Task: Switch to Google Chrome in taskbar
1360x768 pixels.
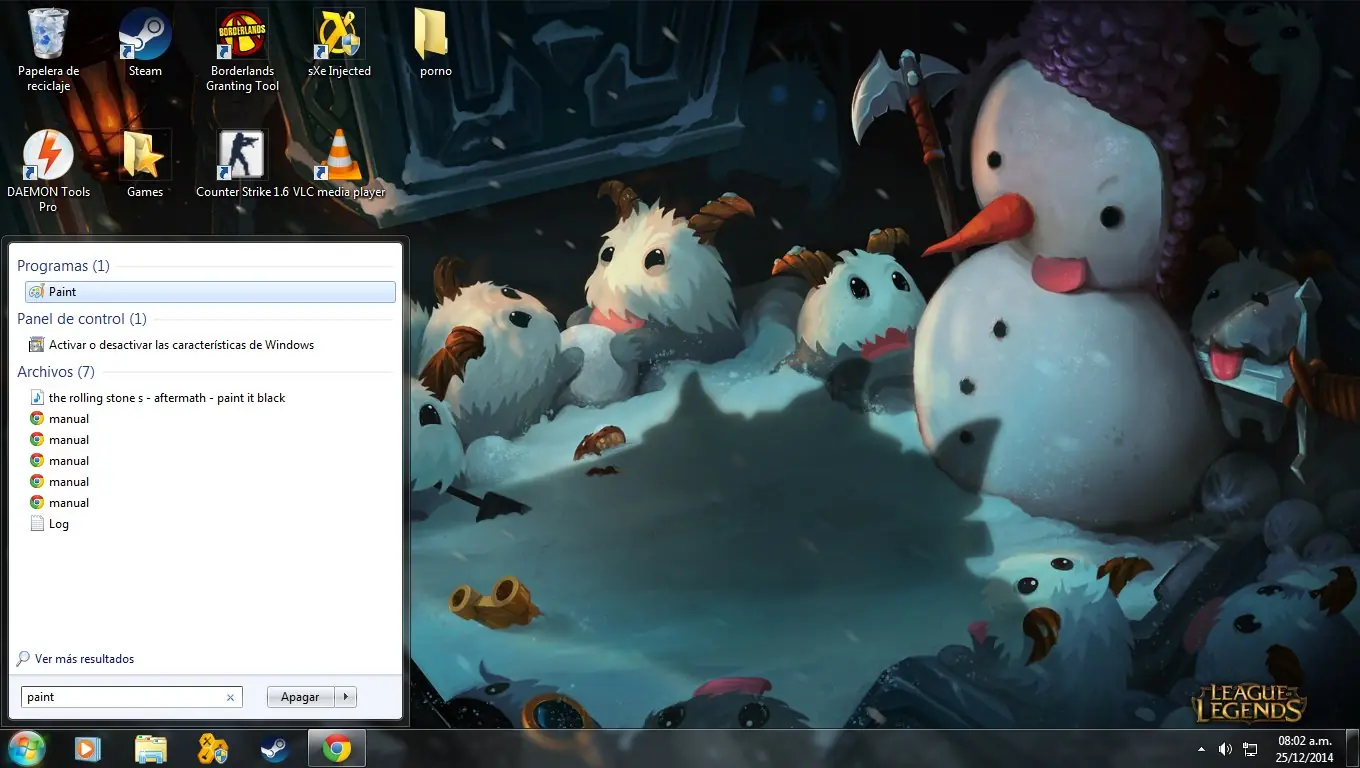Action: [x=337, y=748]
